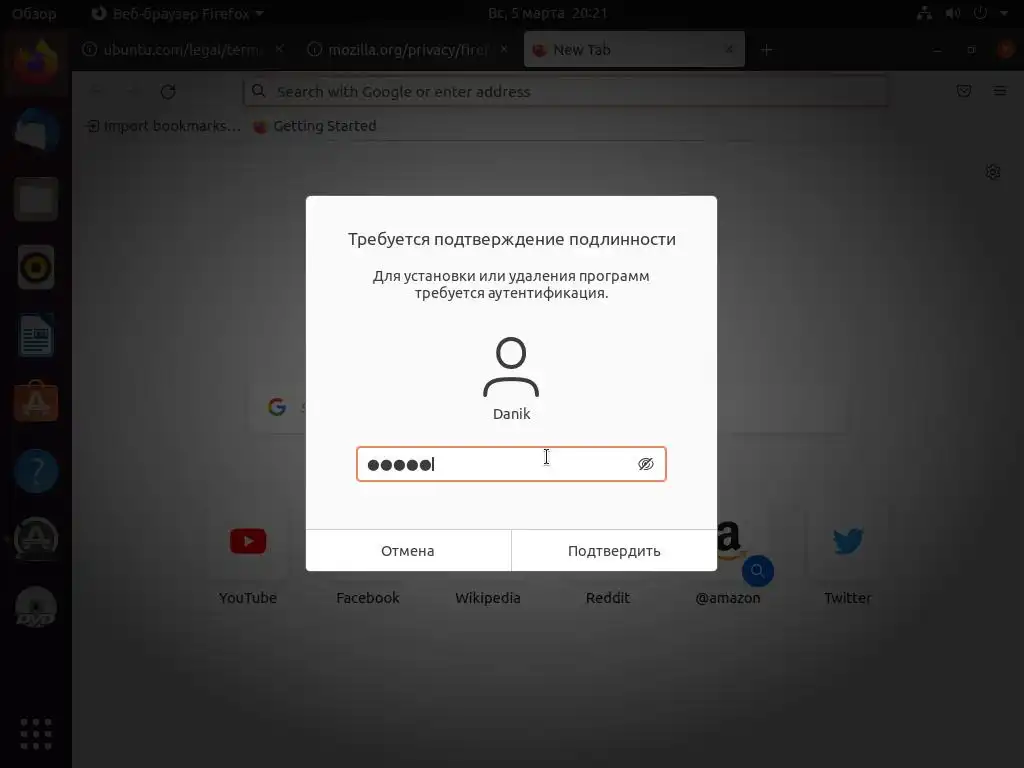Switch to the ubuntu.com/legal tab
1024x768 pixels.
coord(184,50)
